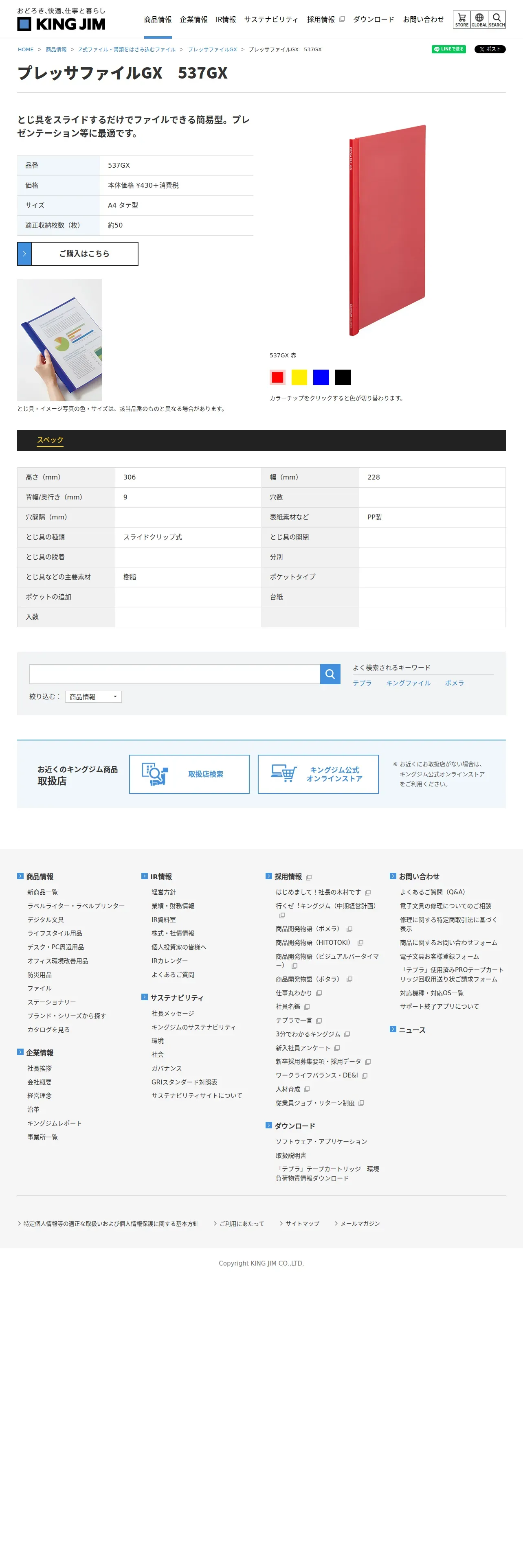523x1568 pixels.
Task: Select the red color chip
Action: 278,377
